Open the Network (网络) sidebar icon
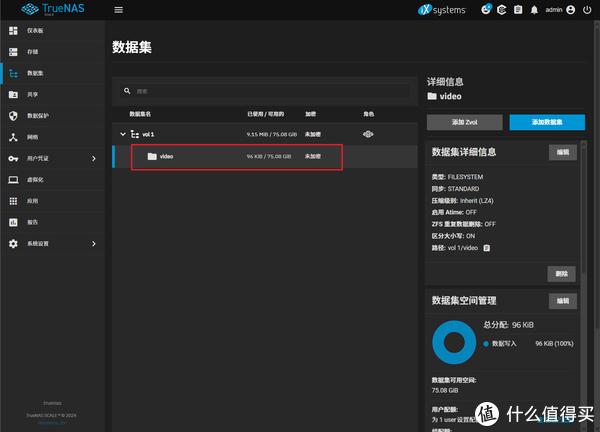600x432 pixels. click(13, 137)
